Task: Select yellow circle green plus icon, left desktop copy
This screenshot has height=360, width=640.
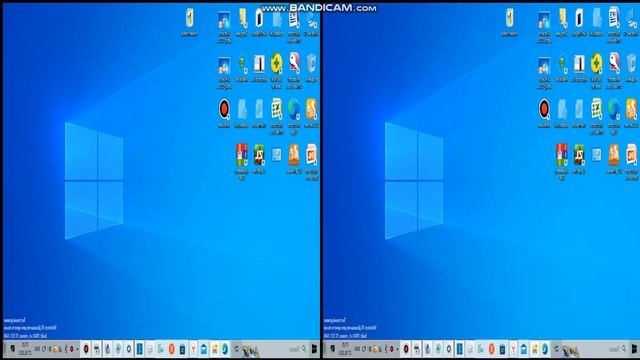Action: point(277,63)
